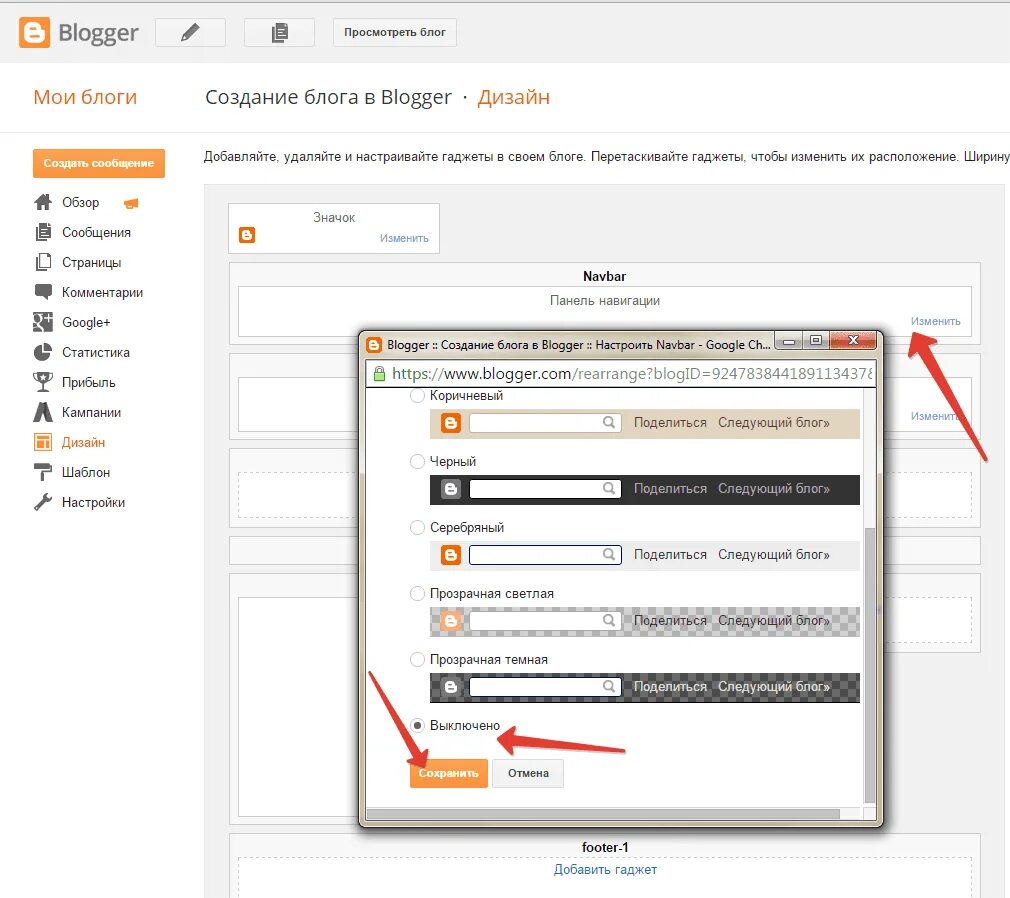Image resolution: width=1010 pixels, height=898 pixels.
Task: Maximize the Настроить Navbar popup window
Action: coord(815,340)
